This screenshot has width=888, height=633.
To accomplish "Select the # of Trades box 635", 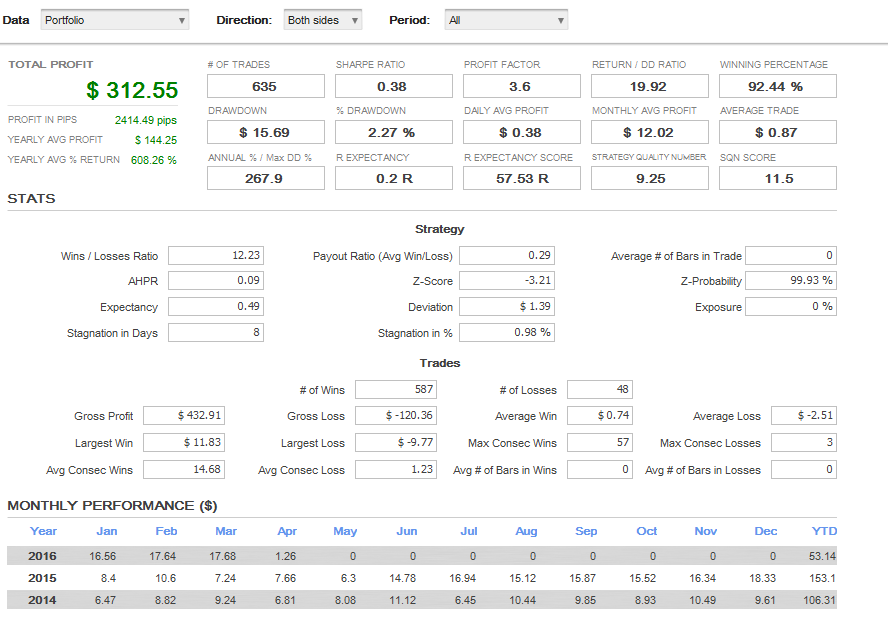I will tap(266, 87).
